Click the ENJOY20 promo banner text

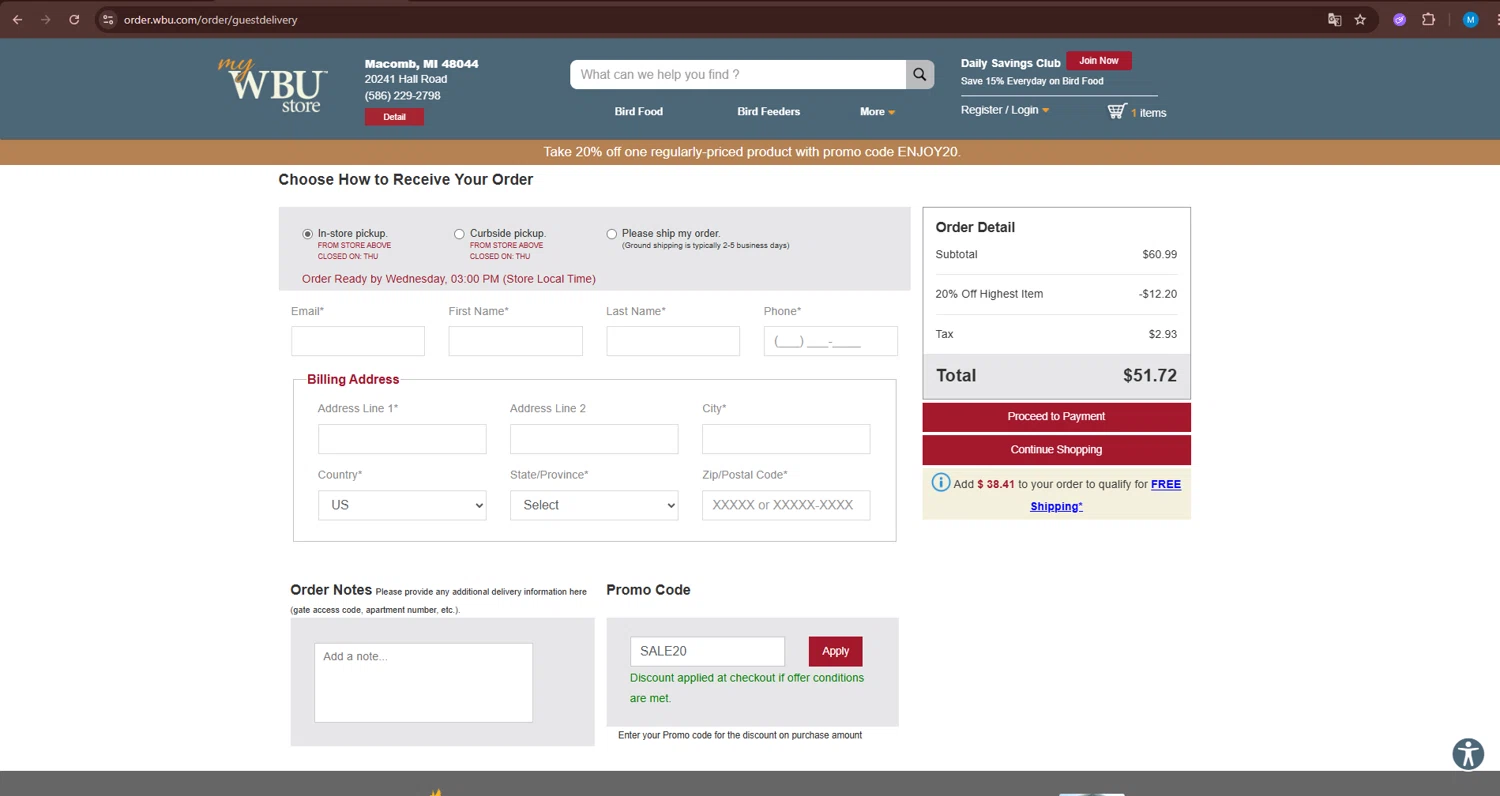(x=751, y=152)
